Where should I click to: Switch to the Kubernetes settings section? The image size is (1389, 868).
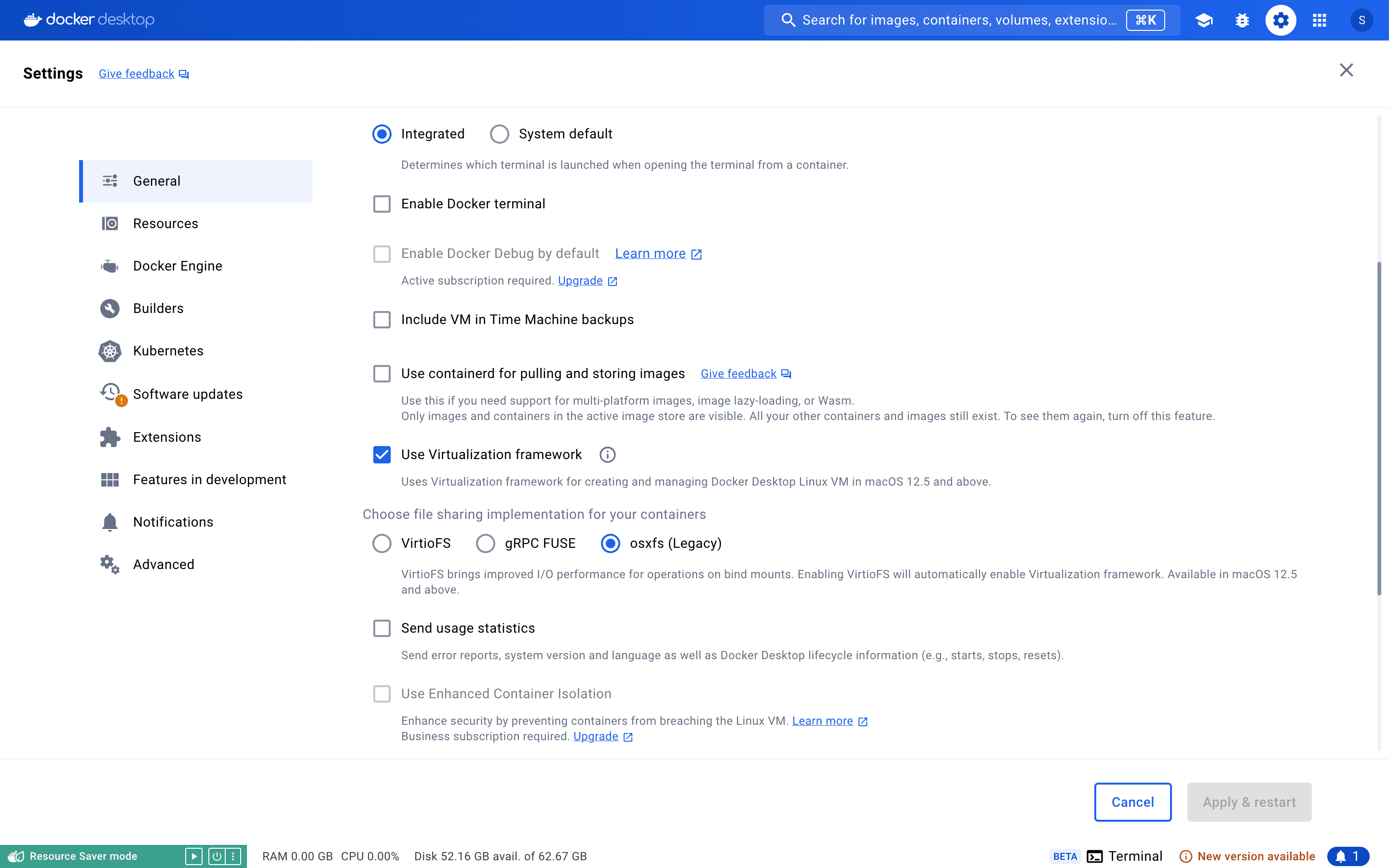coord(168,351)
